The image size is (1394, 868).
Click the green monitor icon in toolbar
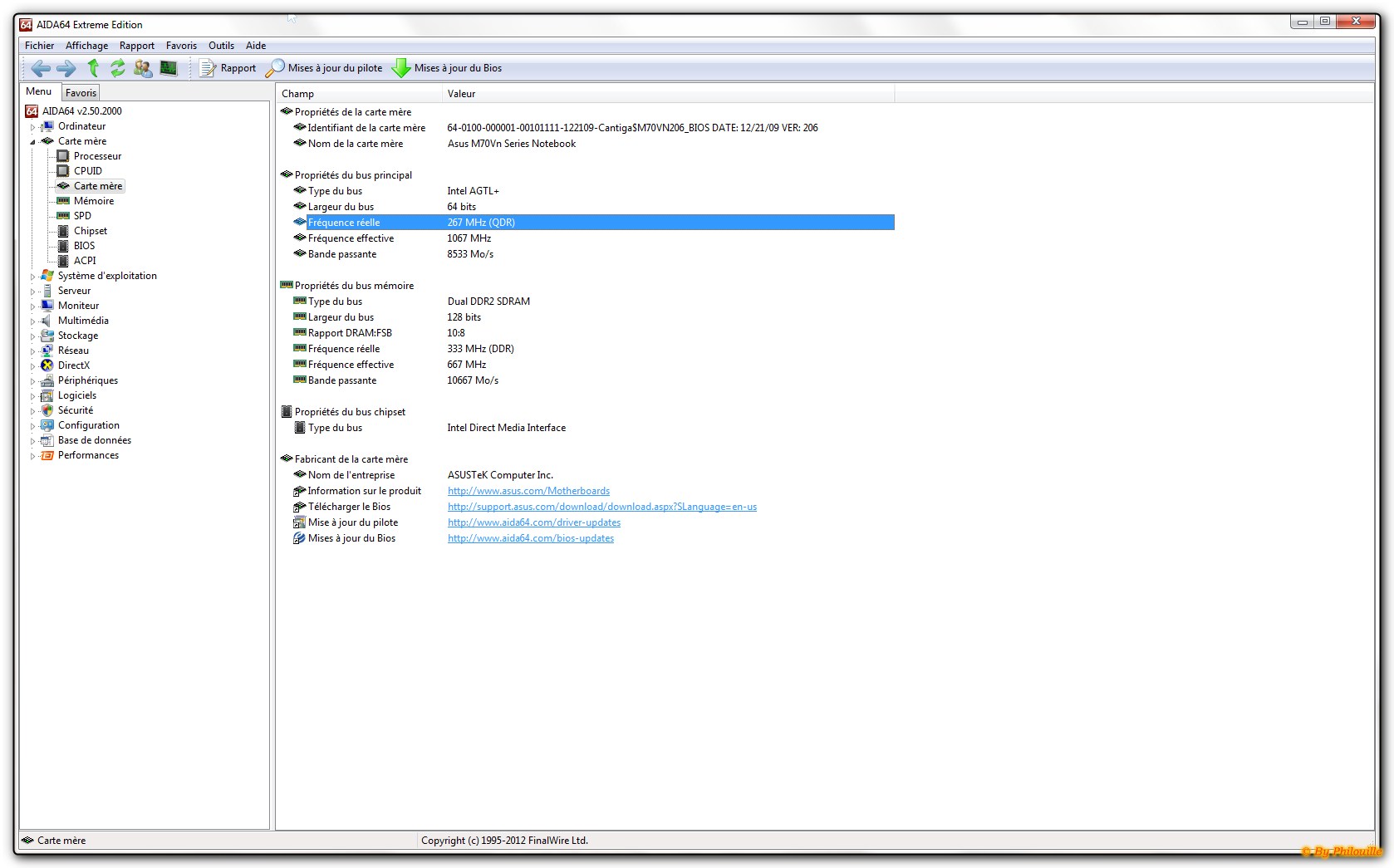169,68
